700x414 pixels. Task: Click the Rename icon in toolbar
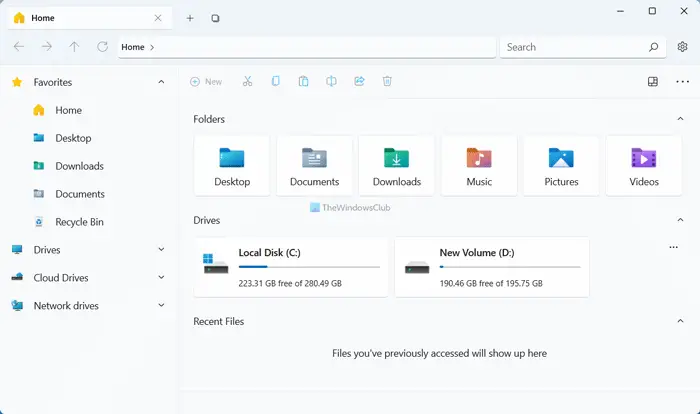click(331, 81)
